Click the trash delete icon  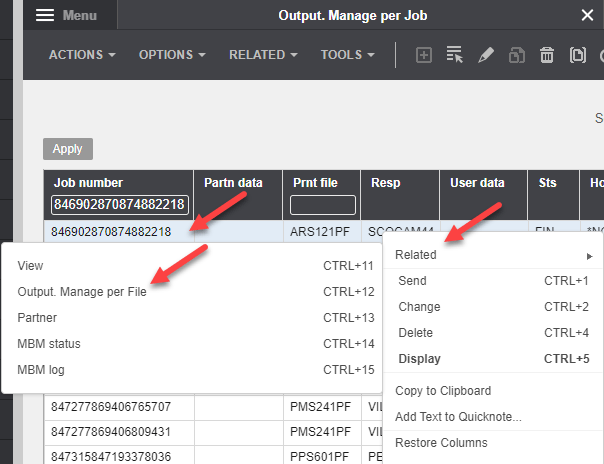[547, 55]
